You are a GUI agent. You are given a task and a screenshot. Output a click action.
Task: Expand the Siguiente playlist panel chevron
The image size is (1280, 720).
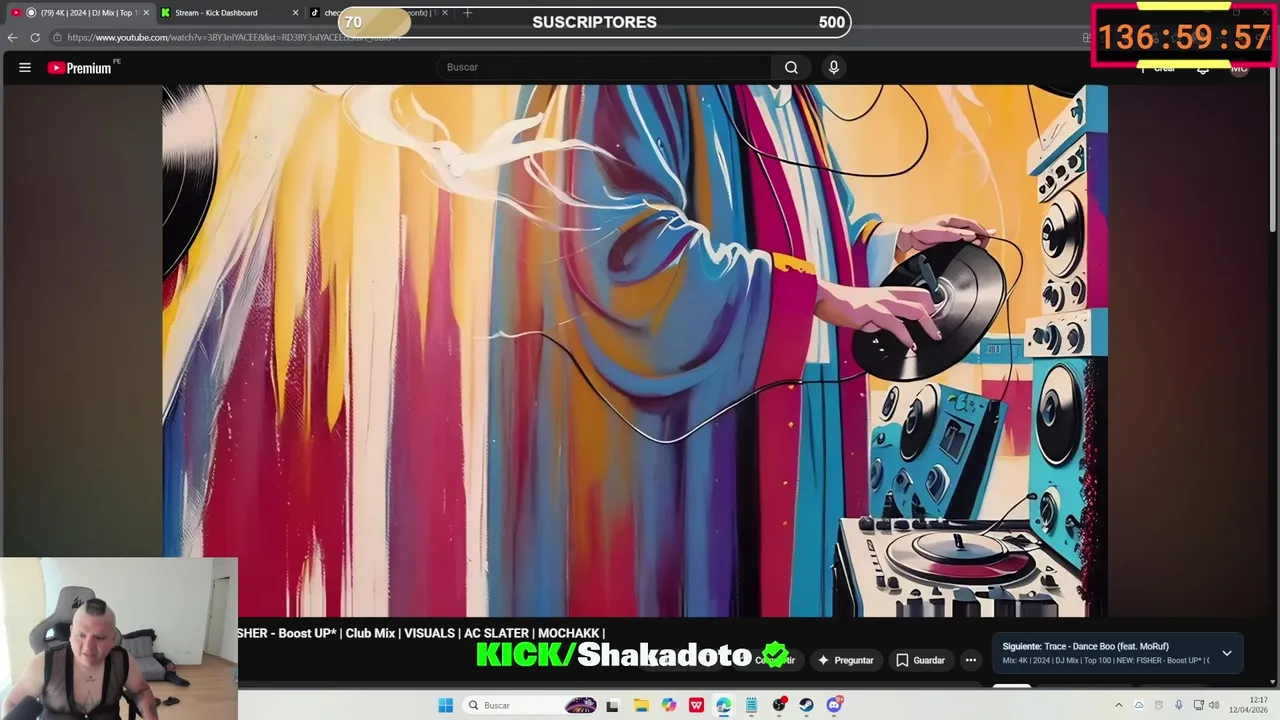(1227, 653)
